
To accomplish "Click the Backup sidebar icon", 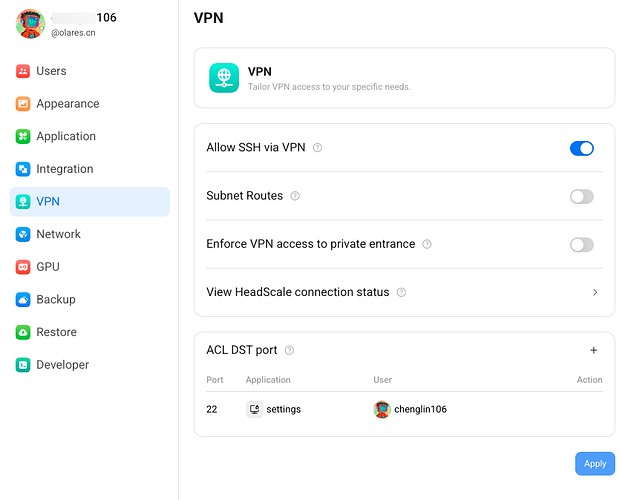I will [23, 300].
